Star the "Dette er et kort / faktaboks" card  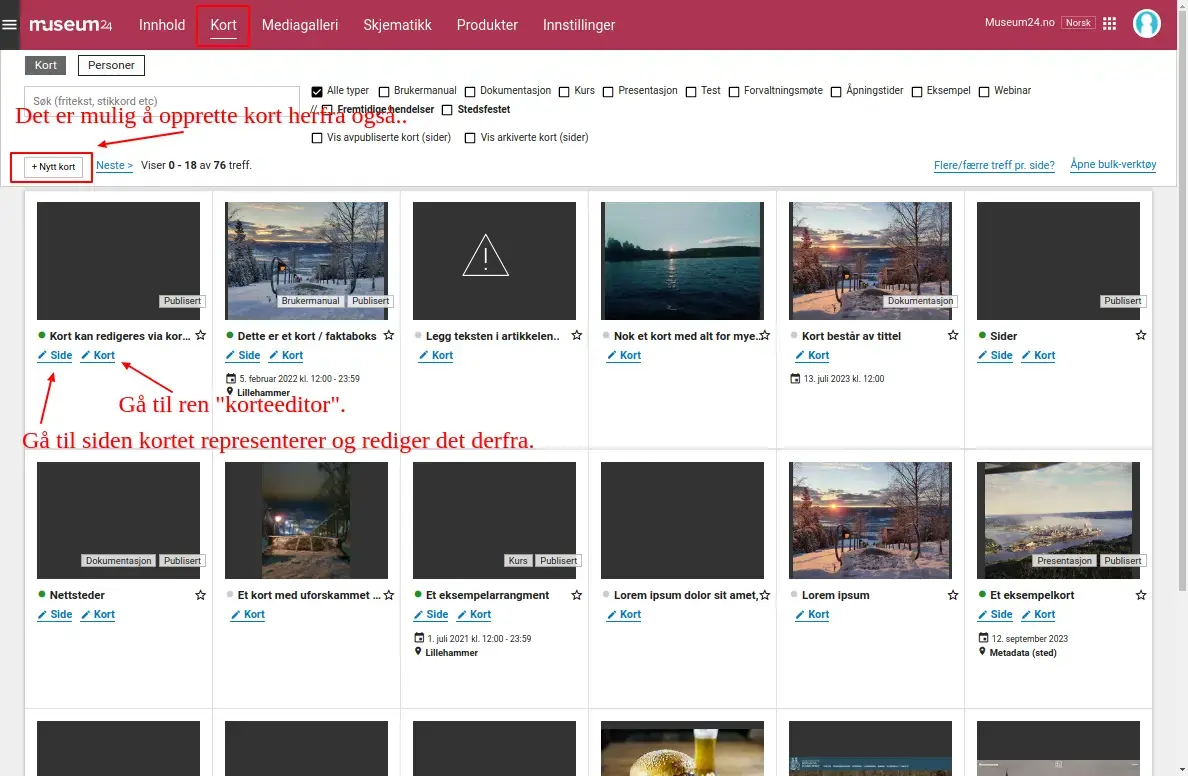pyautogui.click(x=389, y=335)
